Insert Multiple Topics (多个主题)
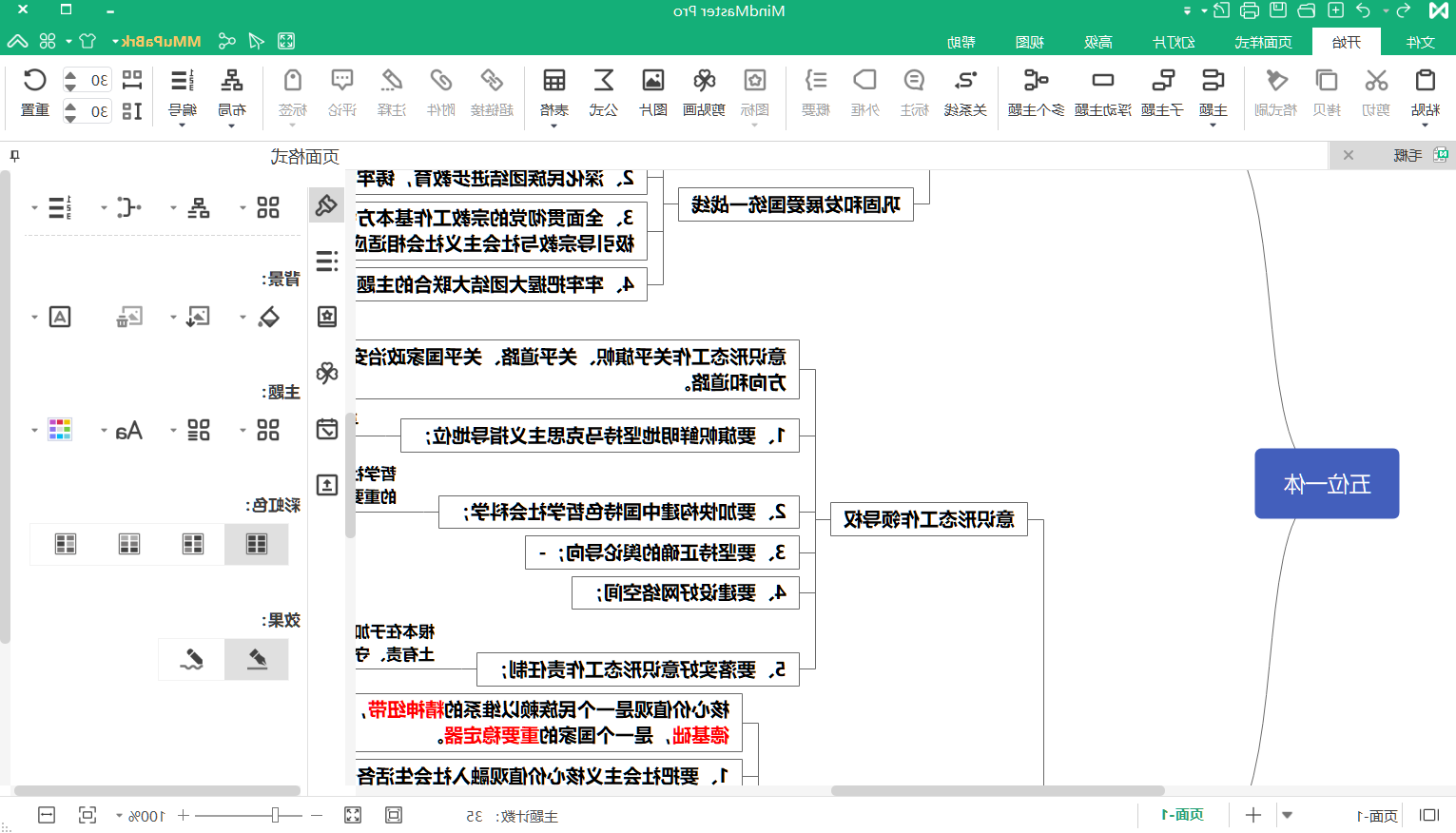1456x833 pixels. tap(1036, 81)
